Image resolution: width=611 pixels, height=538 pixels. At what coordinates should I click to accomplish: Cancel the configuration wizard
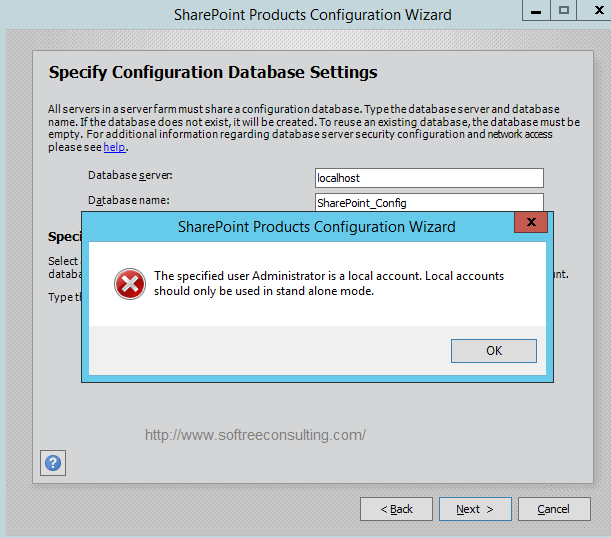pos(554,509)
